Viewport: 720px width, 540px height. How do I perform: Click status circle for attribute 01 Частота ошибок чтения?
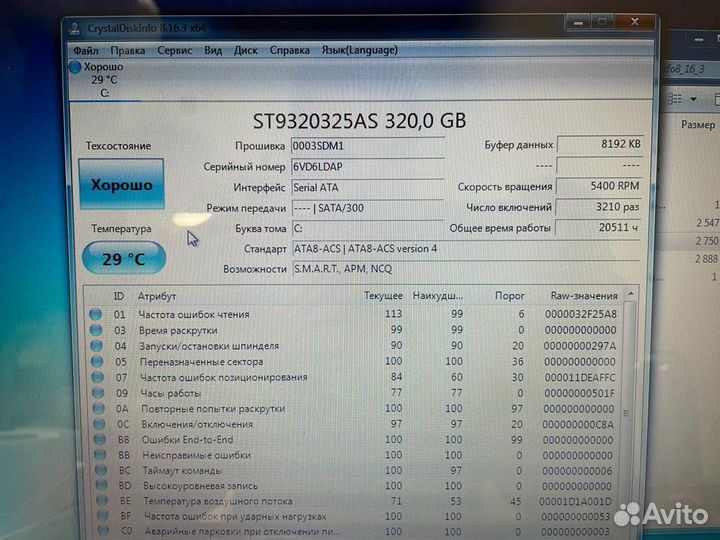[x=96, y=314]
